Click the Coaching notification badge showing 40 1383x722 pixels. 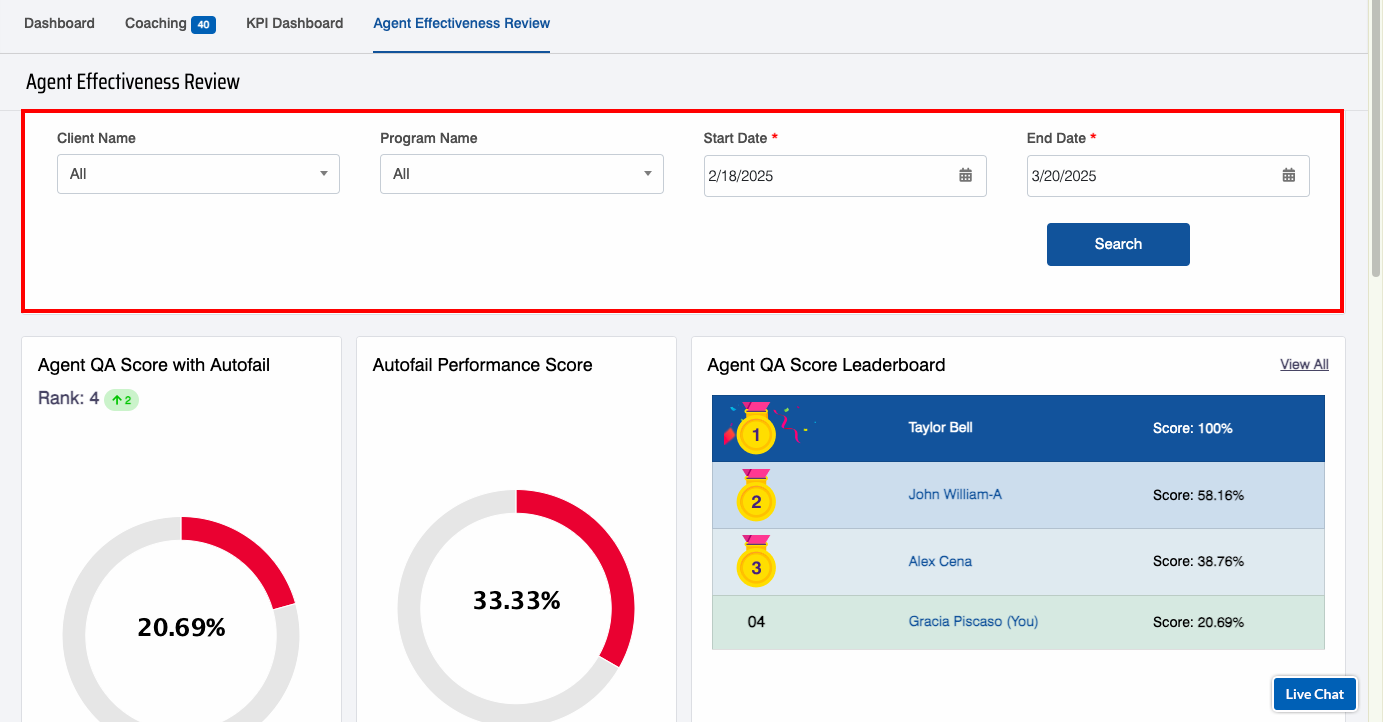click(203, 25)
